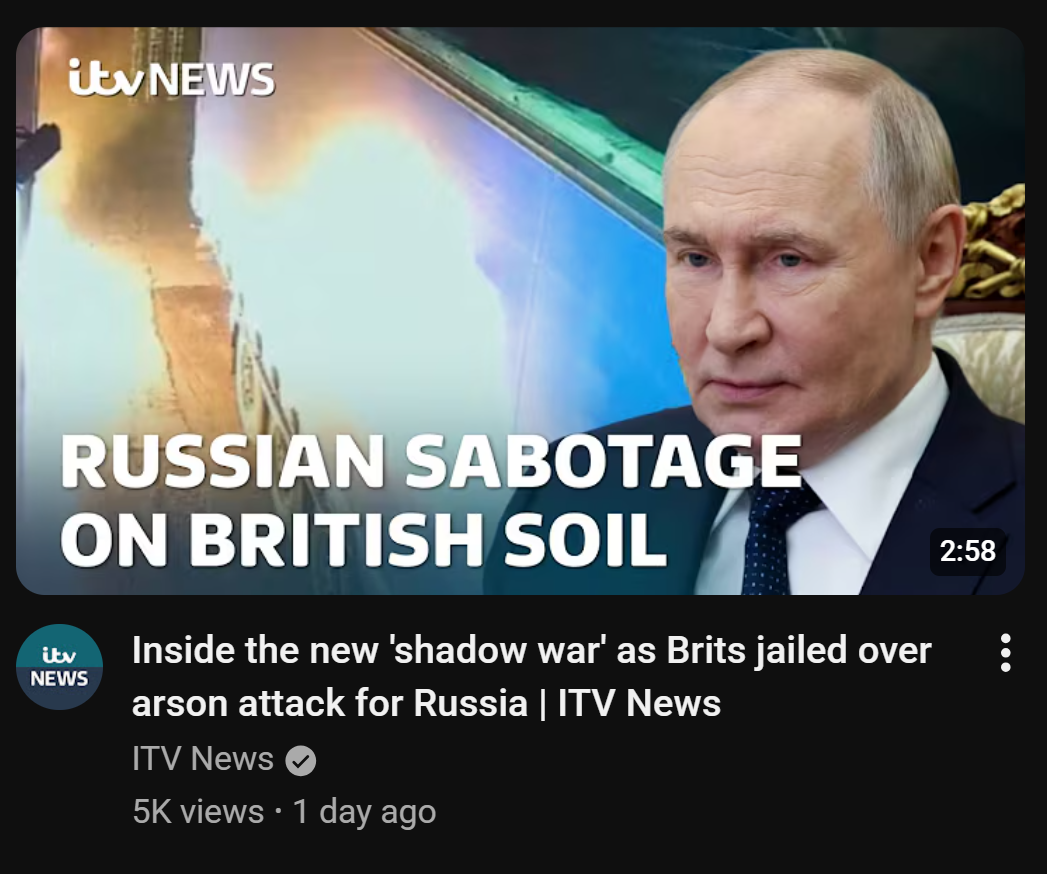Viewport: 1047px width, 874px height.
Task: Click the ITV News channel avatar
Action: click(x=59, y=666)
